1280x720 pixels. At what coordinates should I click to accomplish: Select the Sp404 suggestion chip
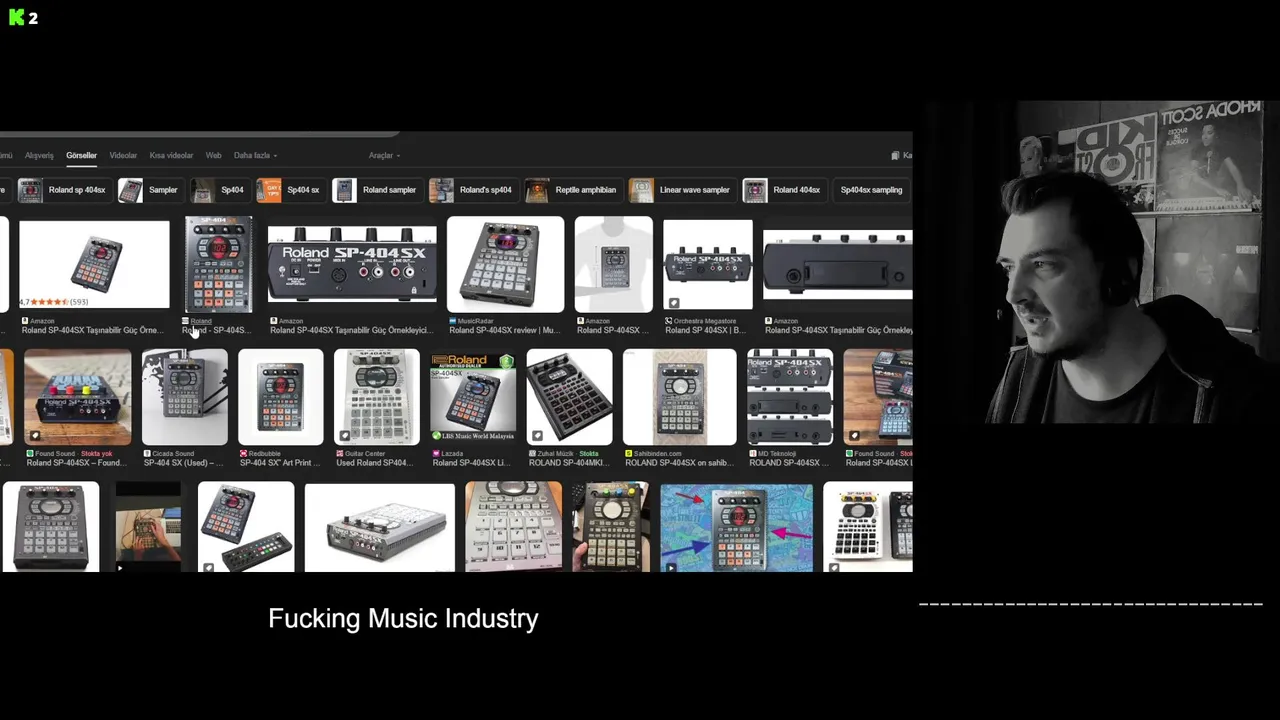pyautogui.click(x=218, y=190)
